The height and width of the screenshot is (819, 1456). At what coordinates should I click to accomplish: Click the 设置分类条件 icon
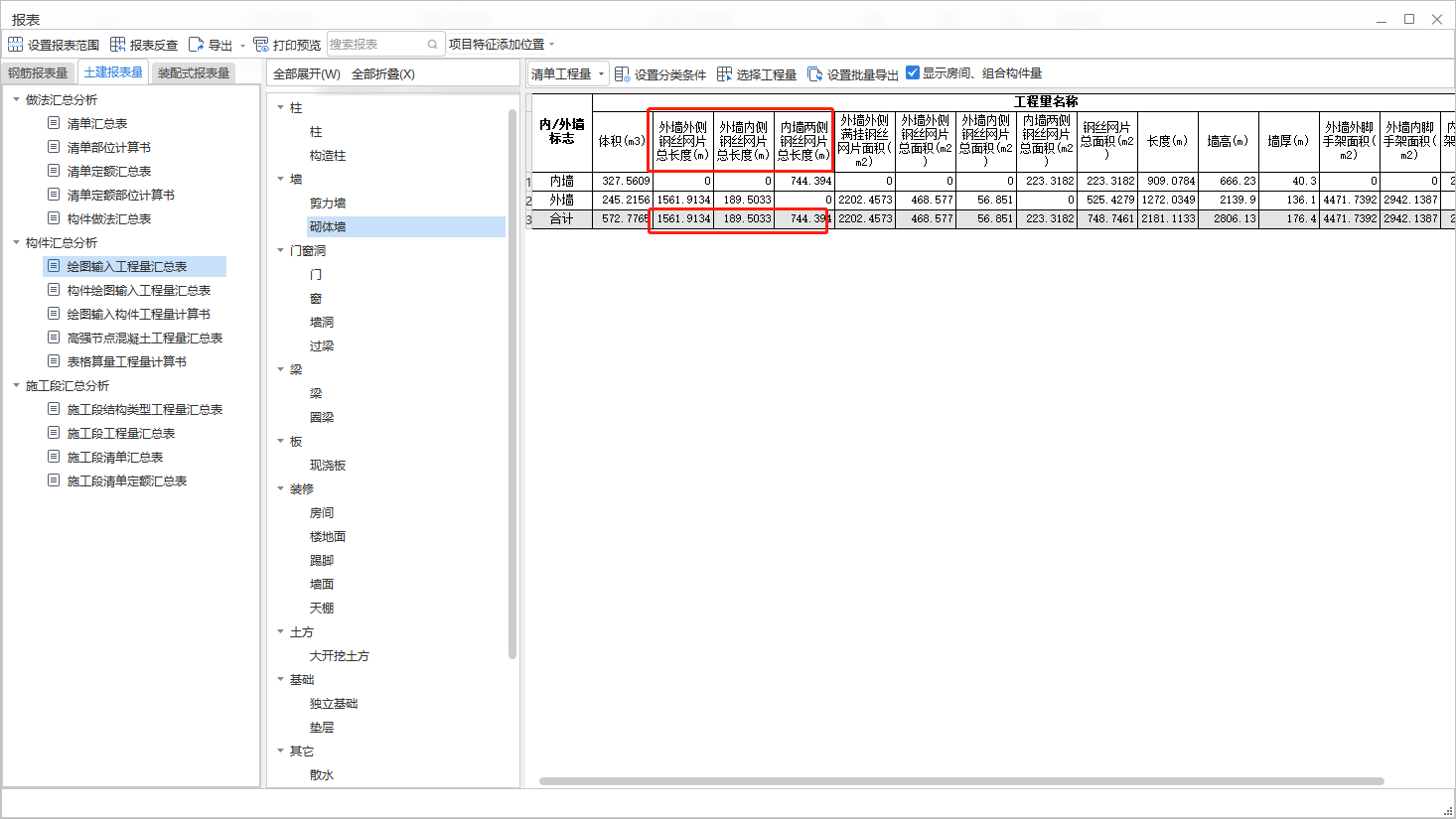point(622,74)
